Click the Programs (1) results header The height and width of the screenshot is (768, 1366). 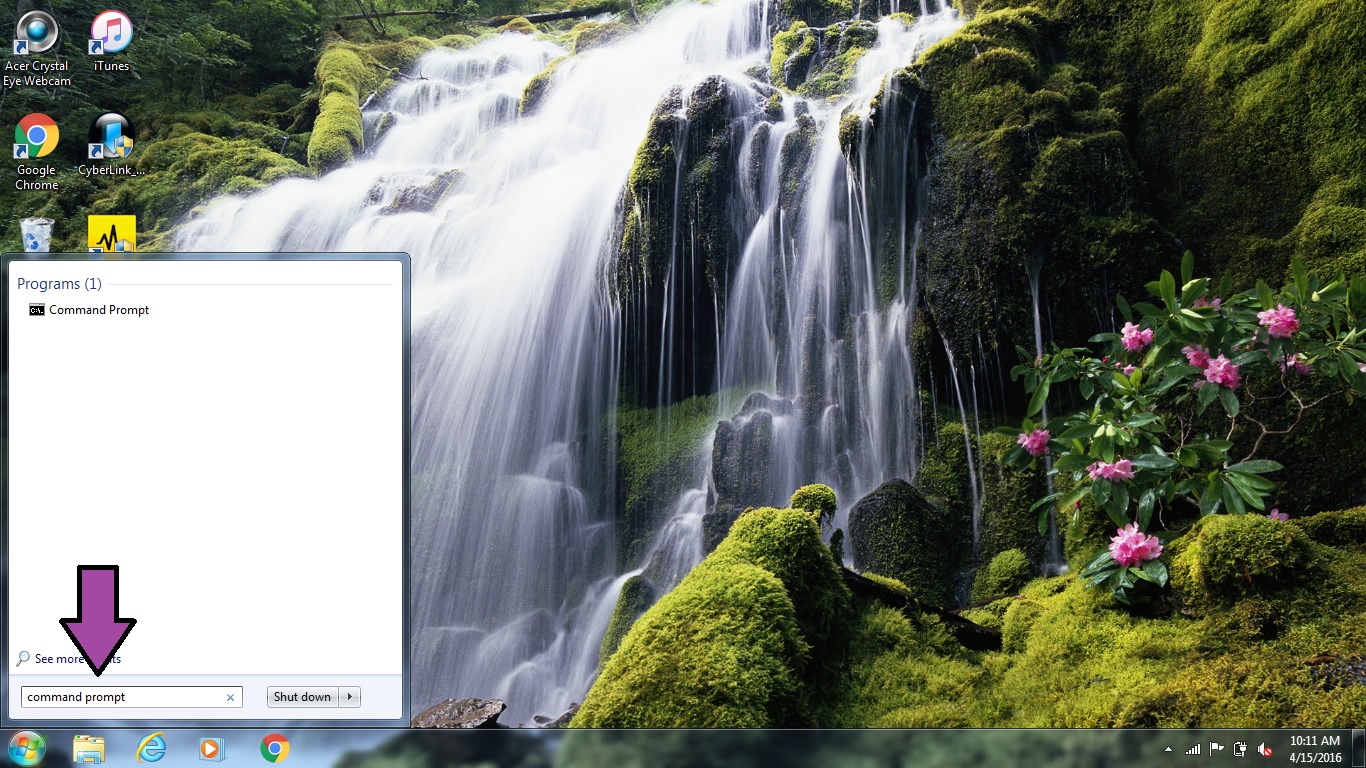point(59,284)
